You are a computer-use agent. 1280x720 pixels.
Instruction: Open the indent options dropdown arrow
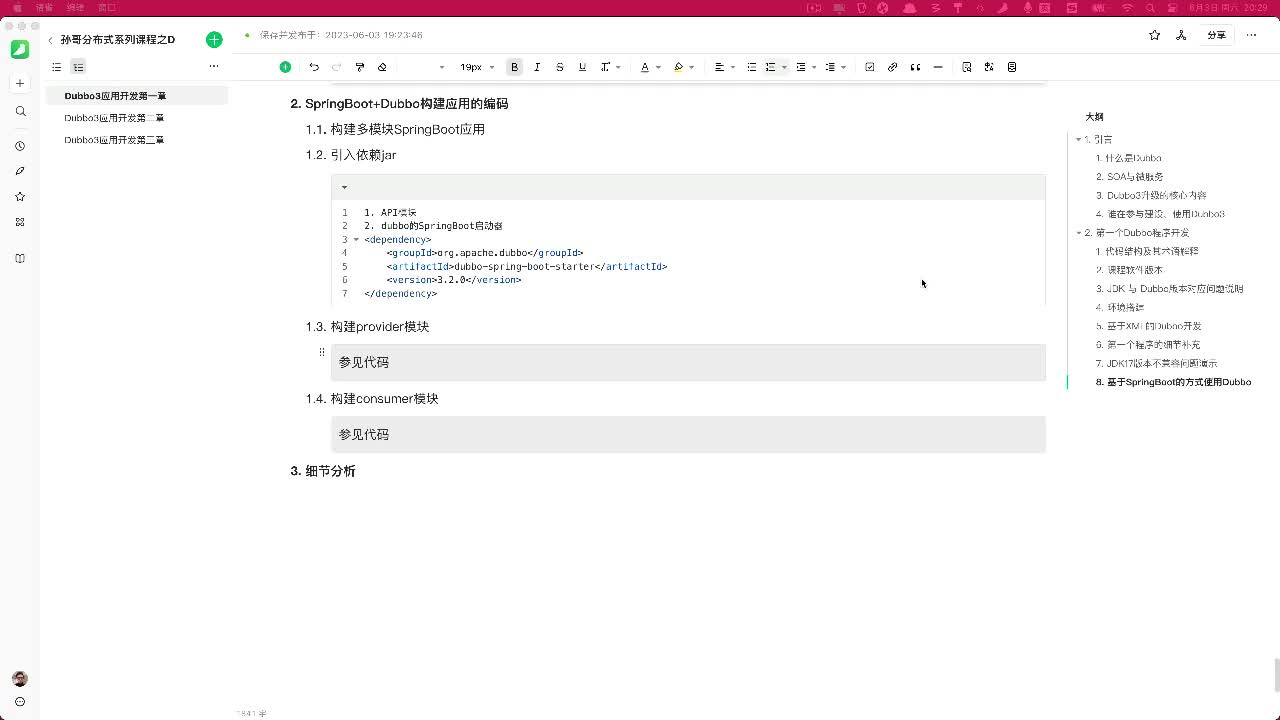pyautogui.click(x=814, y=67)
